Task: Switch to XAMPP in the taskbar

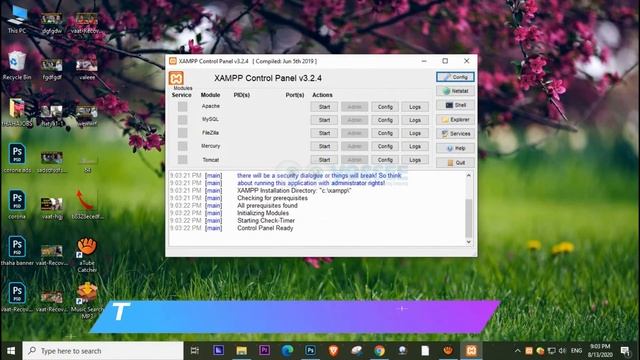Action: coord(471,351)
